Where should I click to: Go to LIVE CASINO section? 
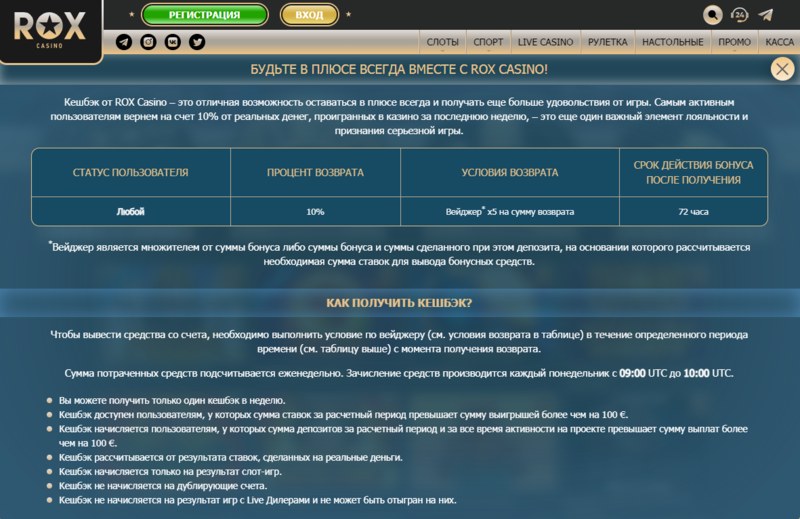click(545, 42)
